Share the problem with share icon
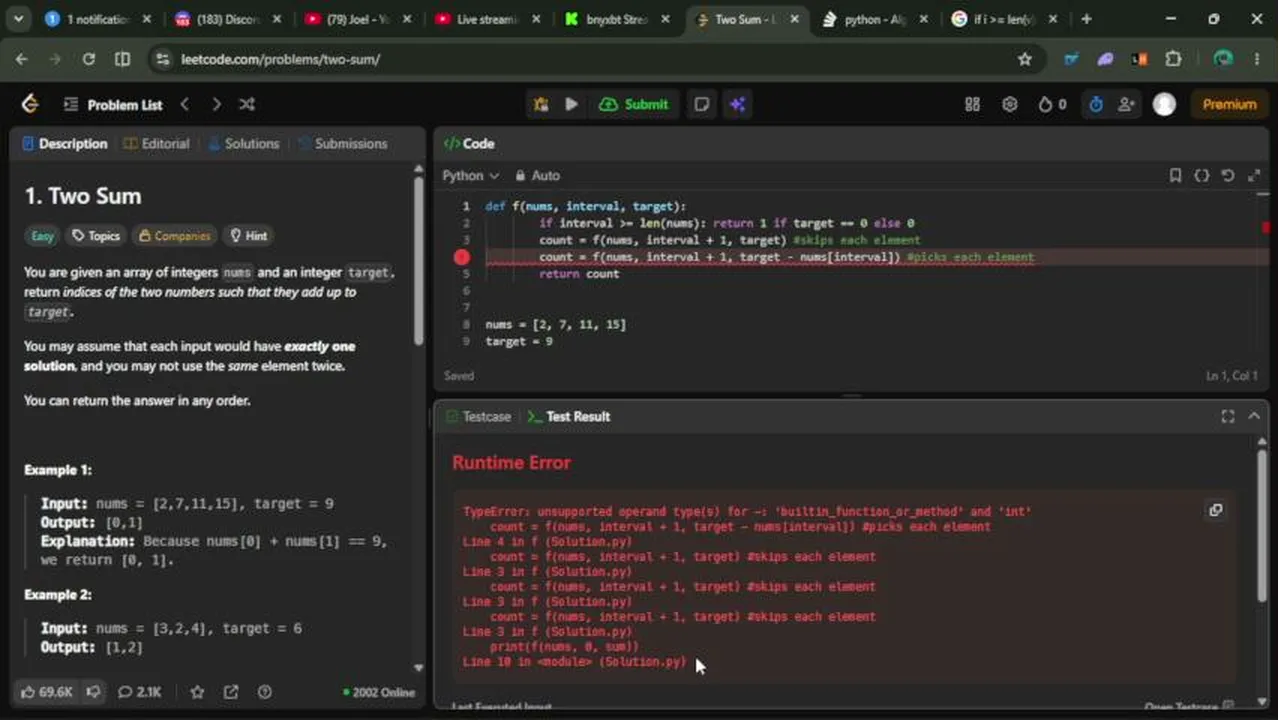Image resolution: width=1278 pixels, height=720 pixels. tap(231, 691)
